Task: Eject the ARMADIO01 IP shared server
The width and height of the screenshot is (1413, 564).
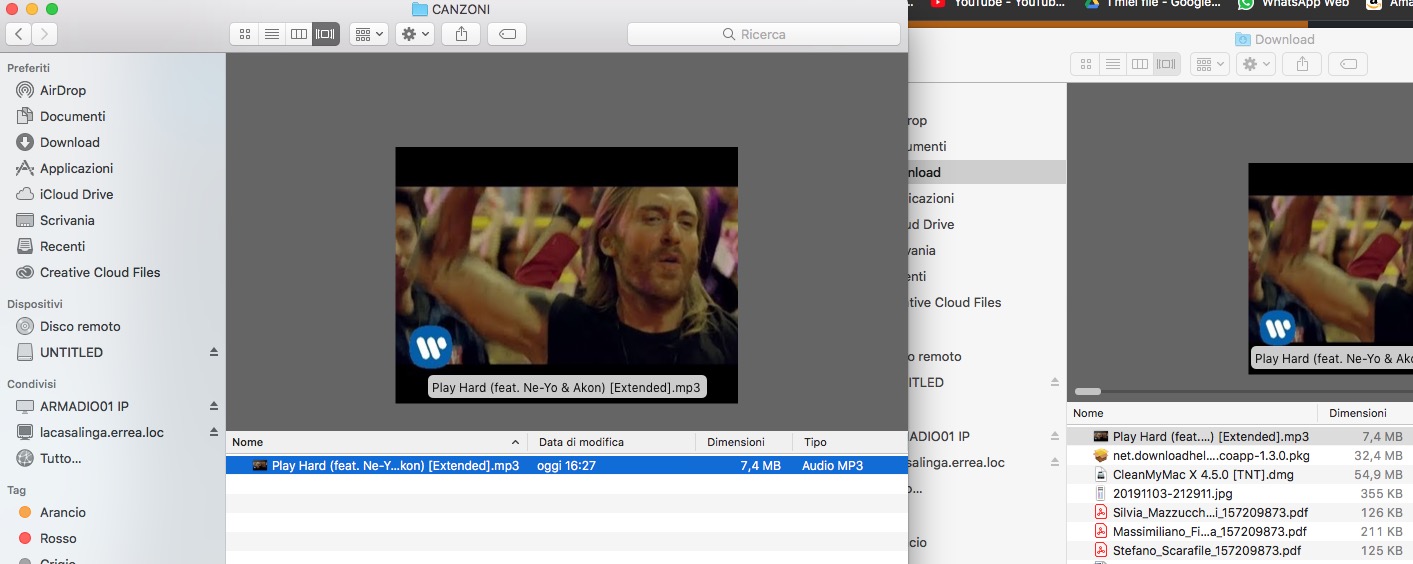Action: coord(213,407)
